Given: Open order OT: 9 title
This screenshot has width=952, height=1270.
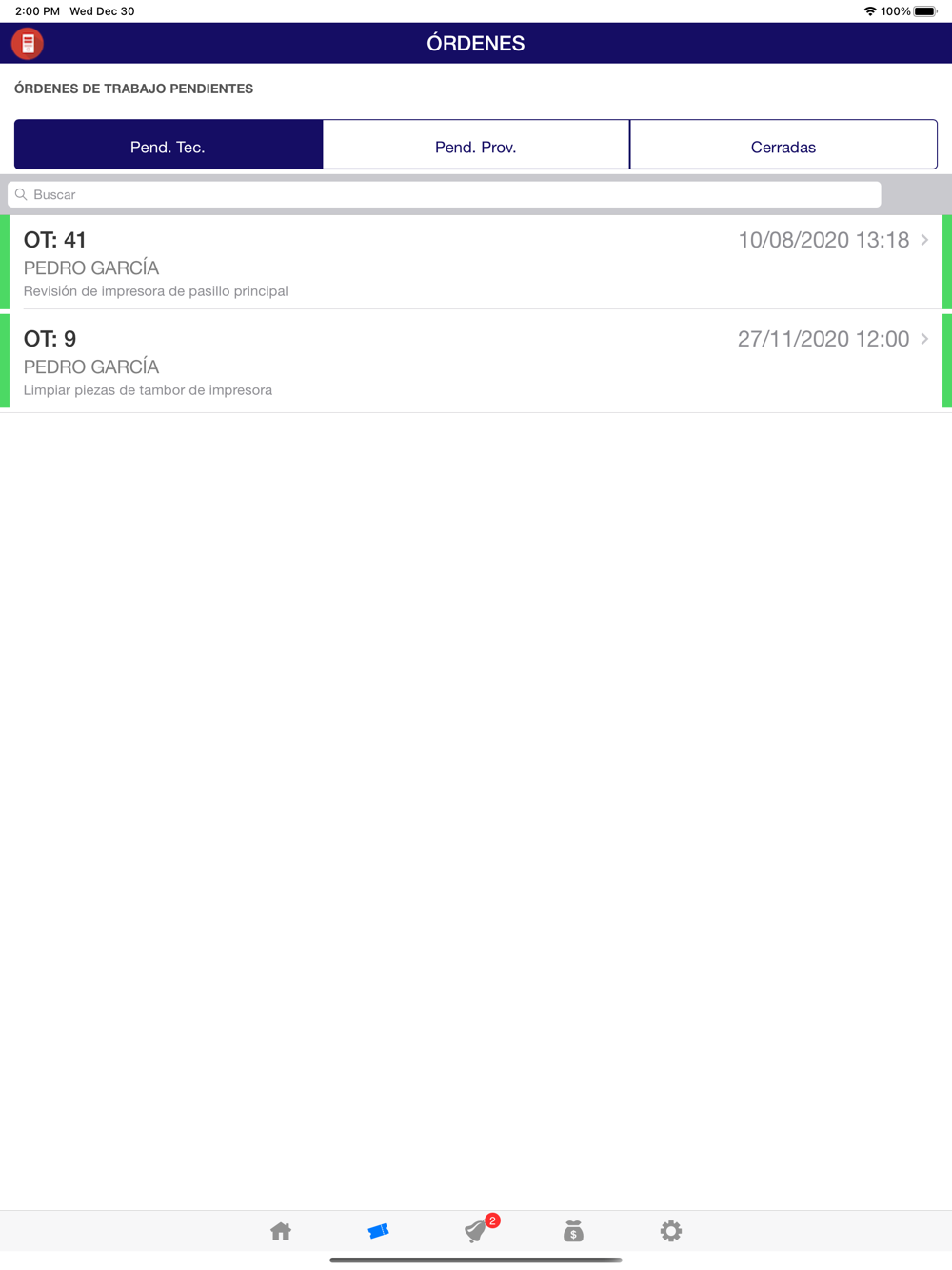Looking at the screenshot, I should pos(50,339).
